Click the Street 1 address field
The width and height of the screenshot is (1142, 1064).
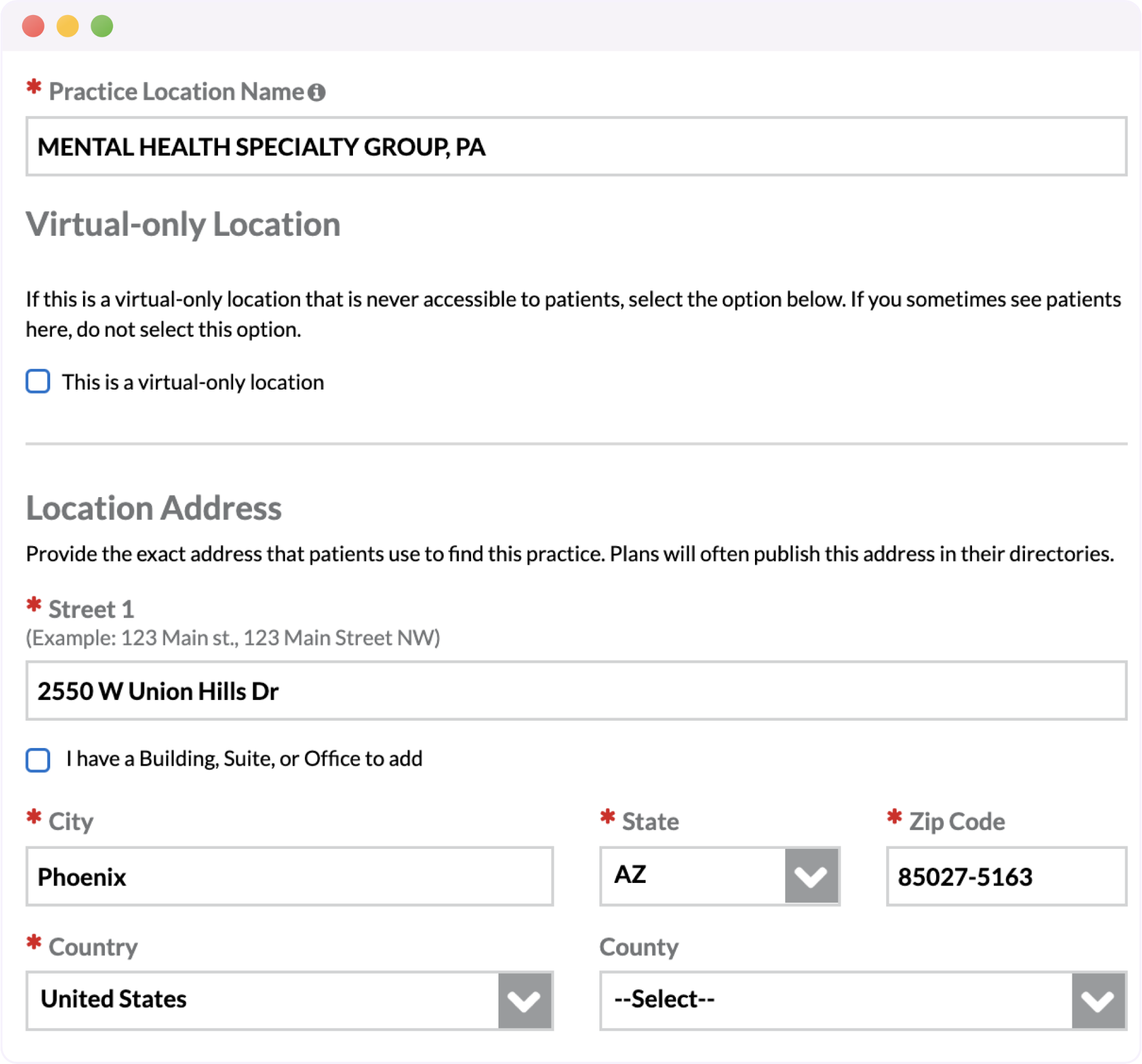coord(575,690)
